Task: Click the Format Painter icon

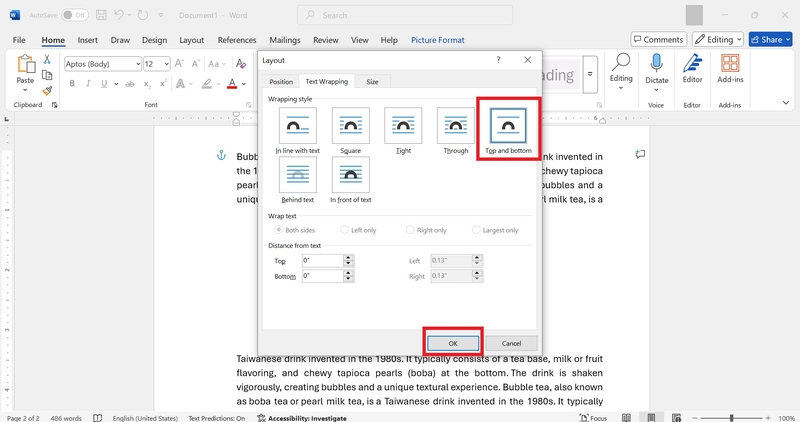Action: coord(47,91)
